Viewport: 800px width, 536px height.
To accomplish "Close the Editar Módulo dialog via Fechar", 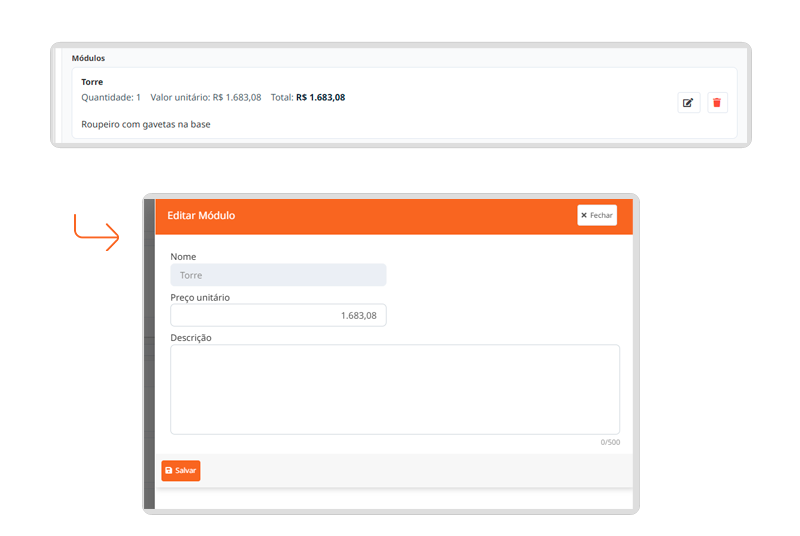I will [597, 215].
